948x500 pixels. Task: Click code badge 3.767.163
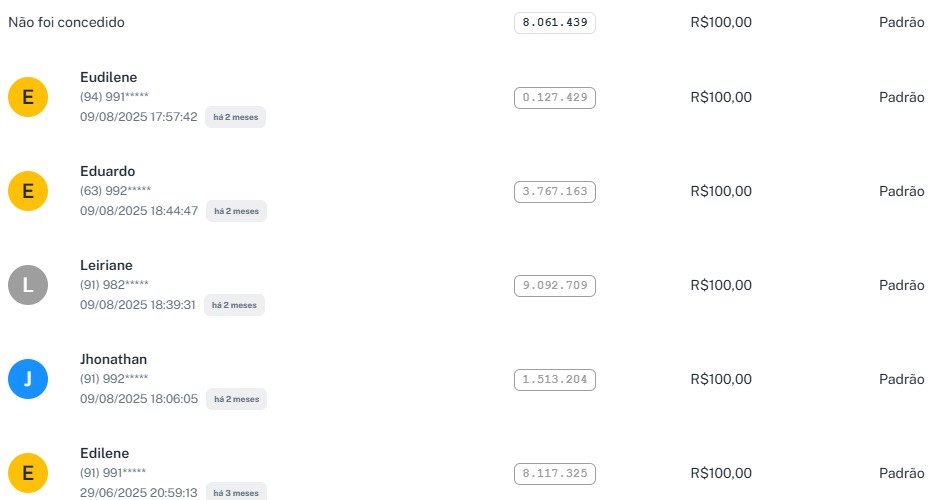pos(554,192)
